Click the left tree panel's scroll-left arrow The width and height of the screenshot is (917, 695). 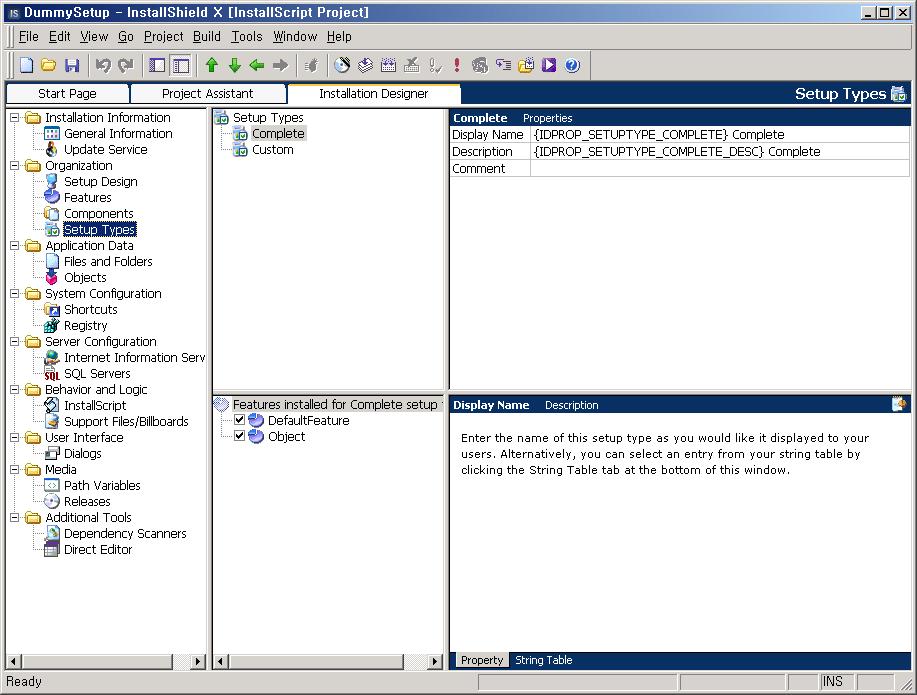click(x=13, y=662)
